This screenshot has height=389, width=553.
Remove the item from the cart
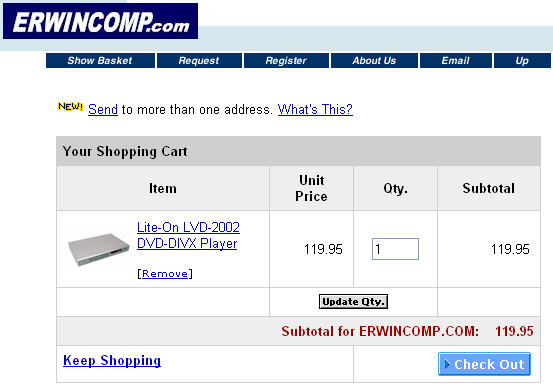(x=165, y=274)
